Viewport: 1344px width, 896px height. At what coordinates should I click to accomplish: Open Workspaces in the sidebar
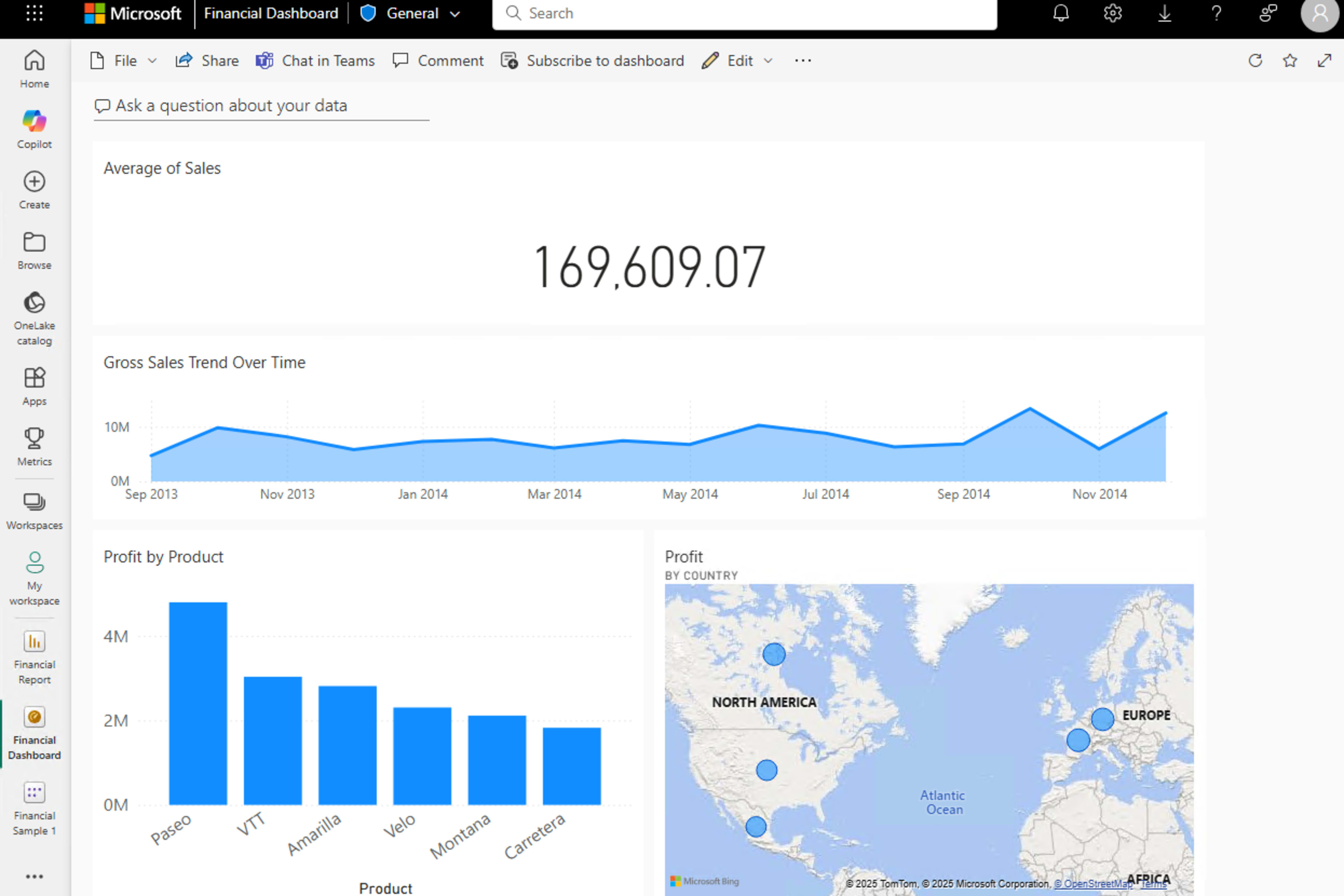[x=34, y=511]
